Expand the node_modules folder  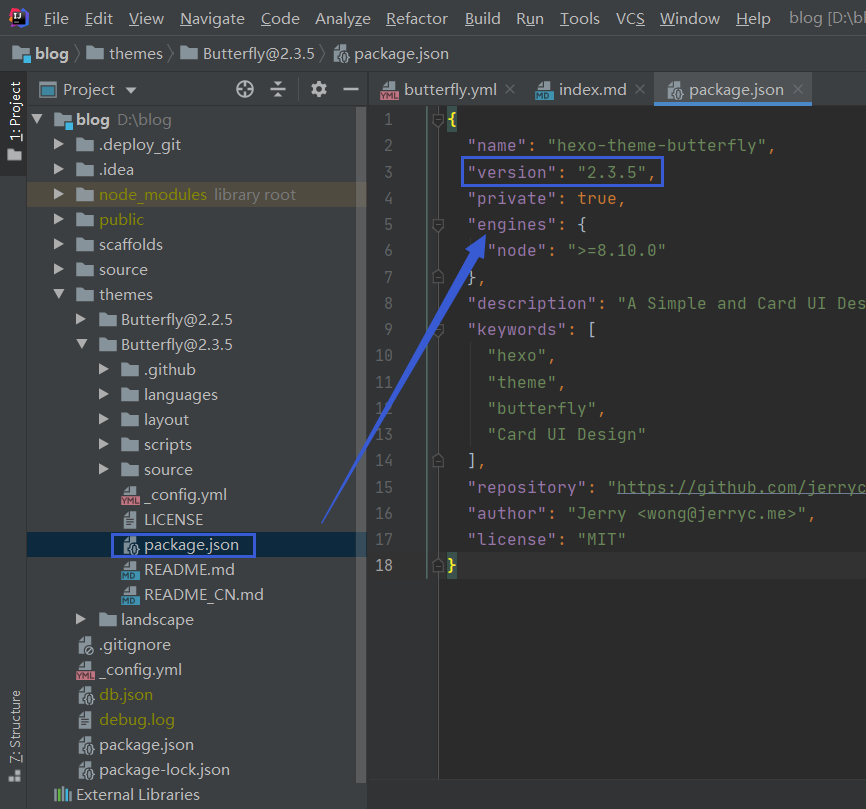point(59,194)
